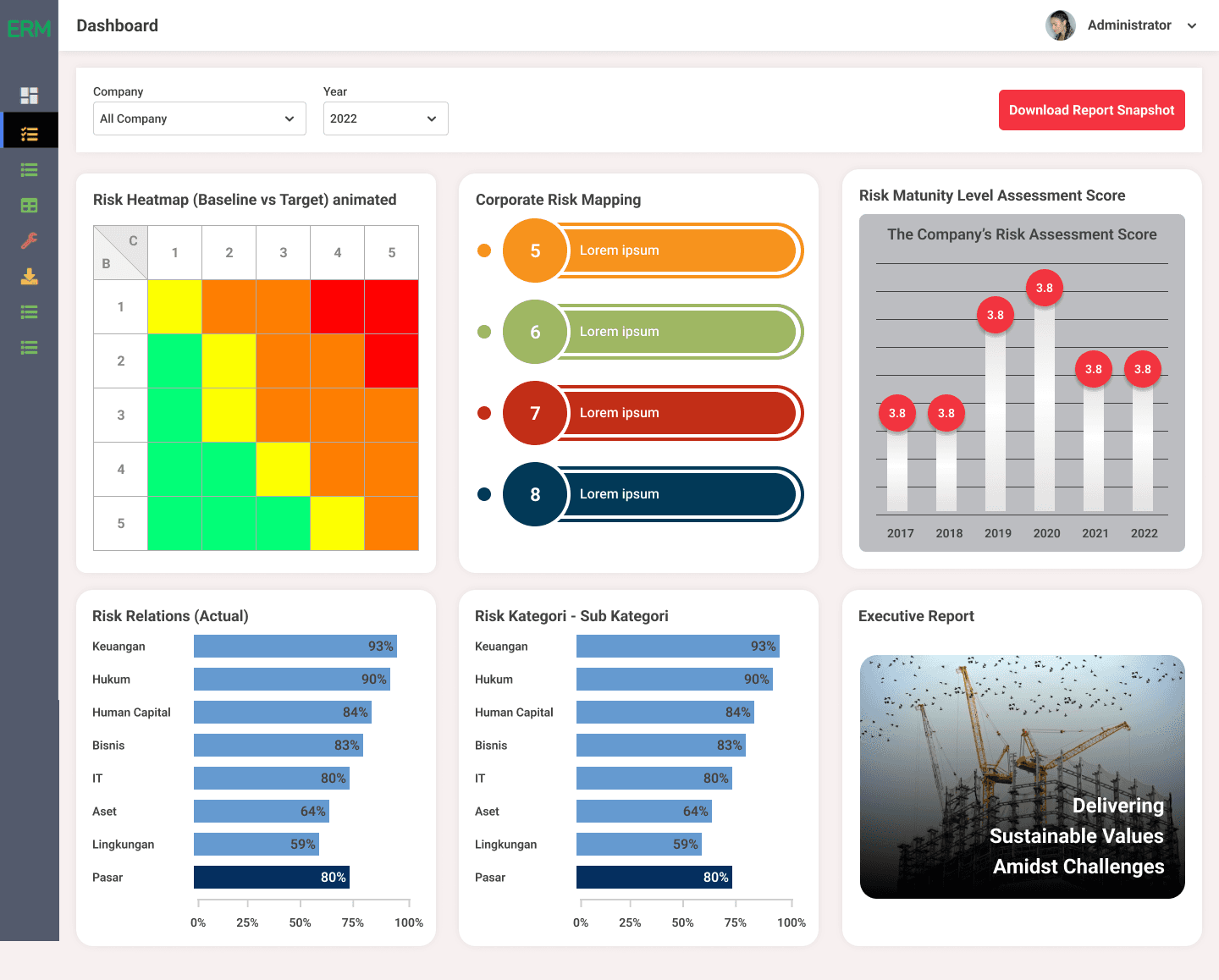Open the bottom-most green list icon in sidebar
Image resolution: width=1219 pixels, height=980 pixels.
(x=30, y=348)
